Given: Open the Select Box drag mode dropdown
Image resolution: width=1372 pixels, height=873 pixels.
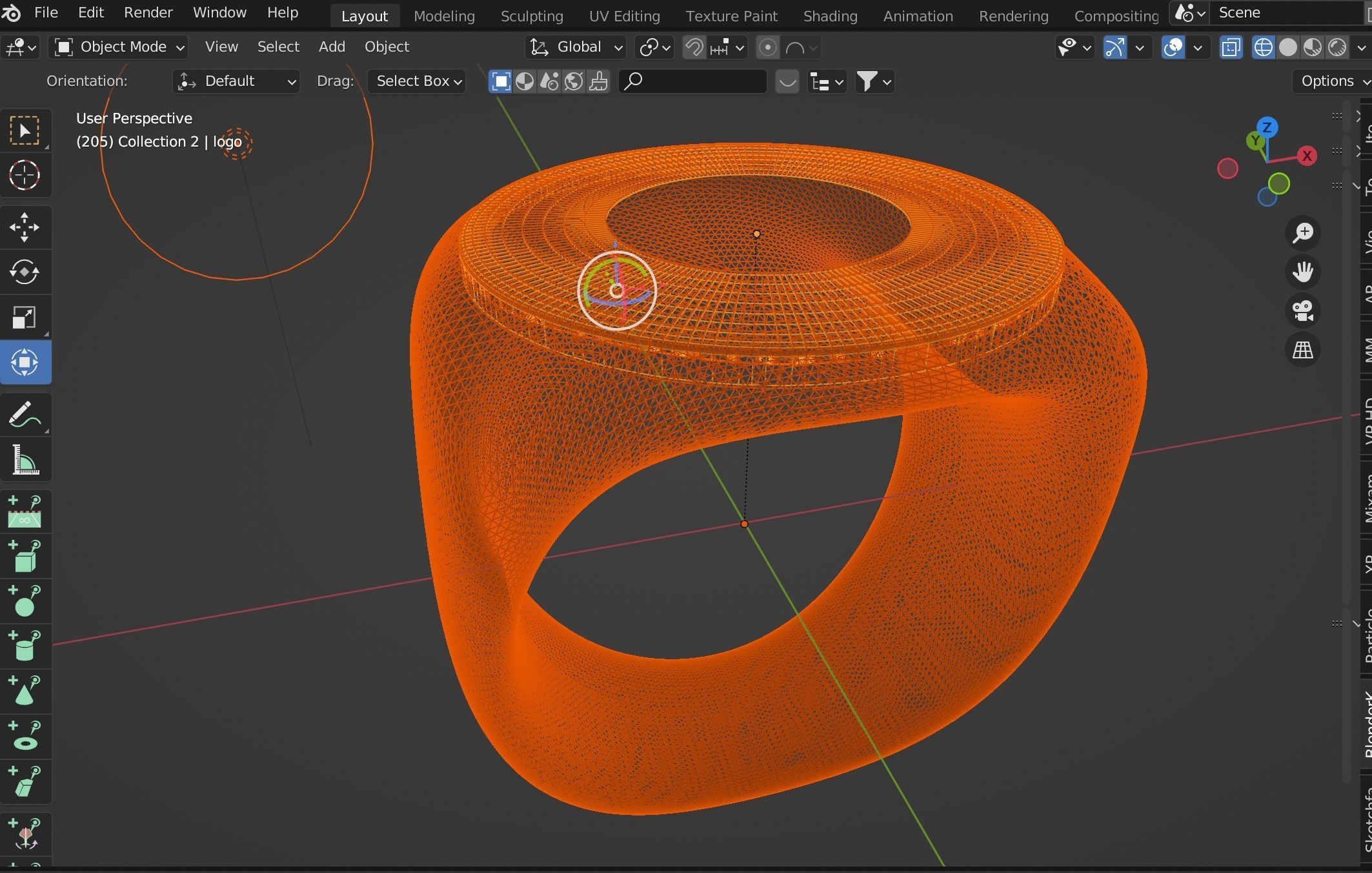Looking at the screenshot, I should tap(416, 81).
